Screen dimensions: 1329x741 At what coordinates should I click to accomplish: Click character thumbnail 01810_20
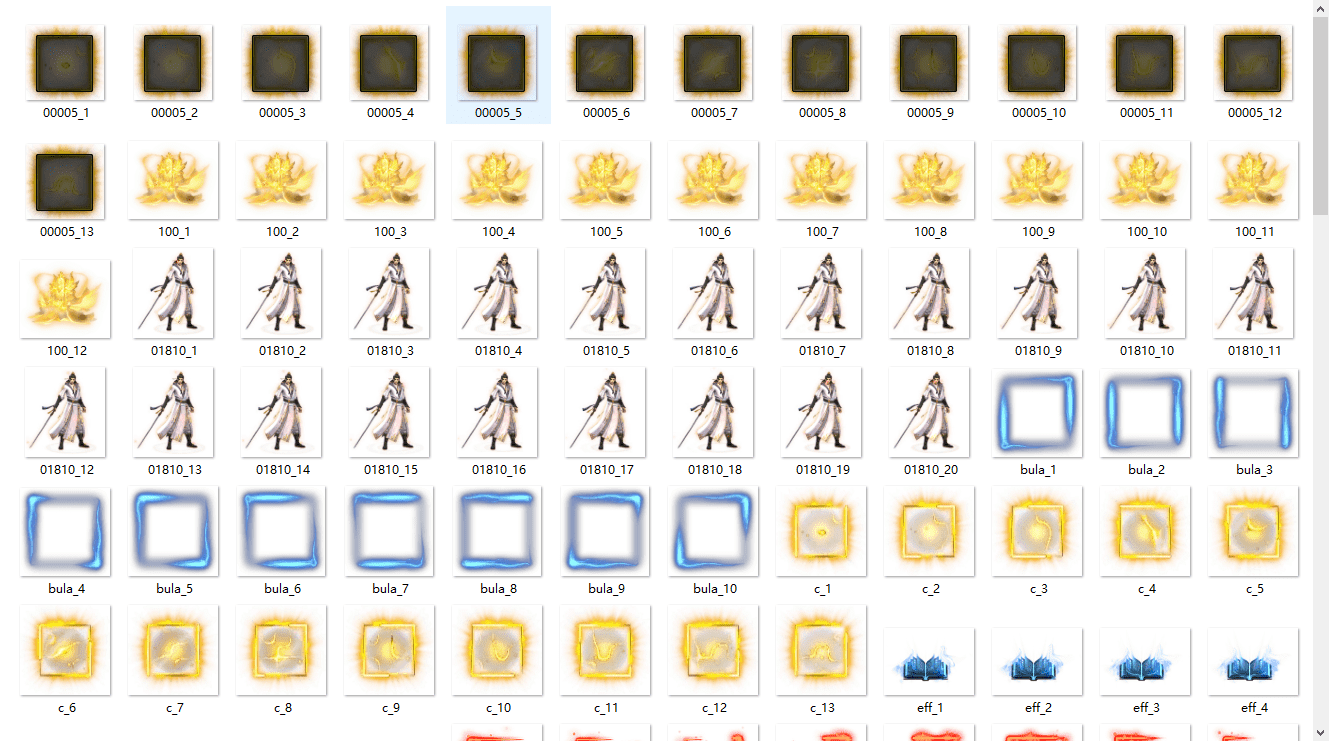929,412
